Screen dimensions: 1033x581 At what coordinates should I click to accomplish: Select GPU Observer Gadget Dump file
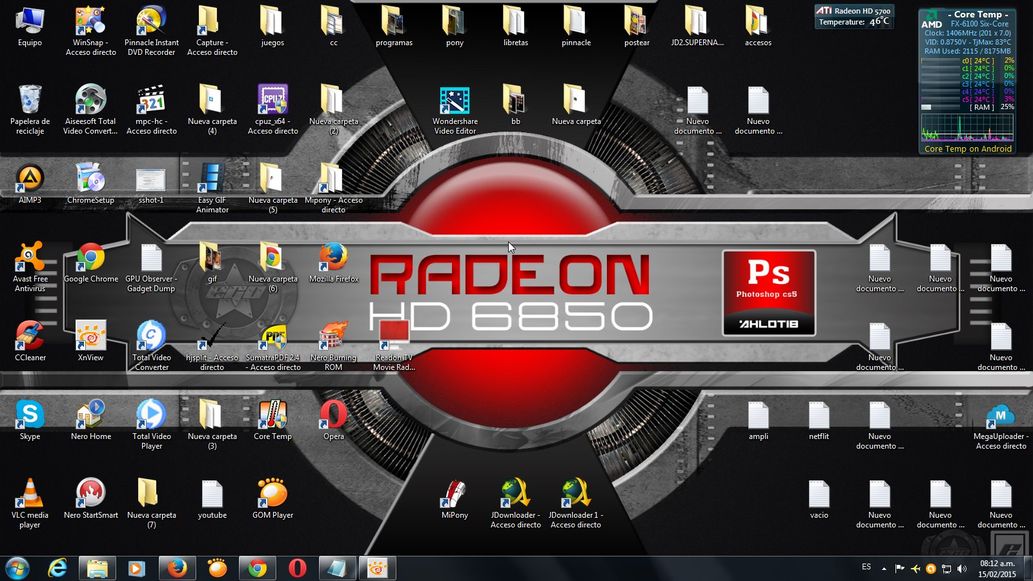click(151, 257)
